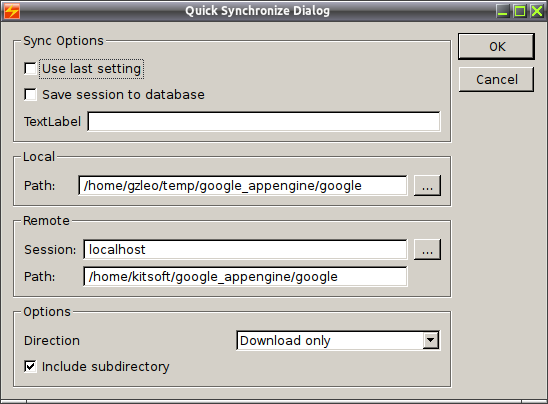
Task: Minimize the Quick Synchronize Dialog window
Action: point(503,11)
